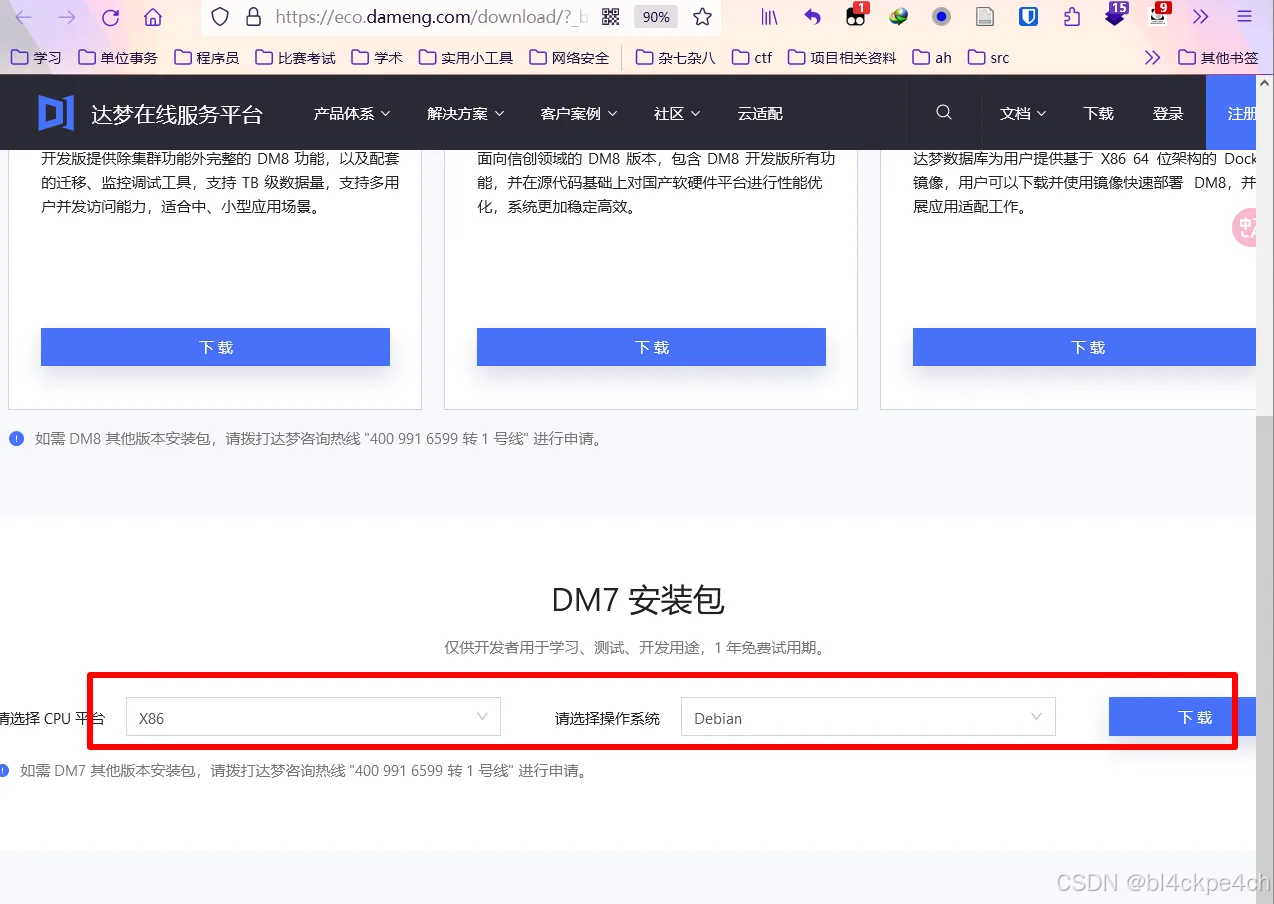
Task: Open the 云适配 navigation link
Action: point(760,114)
